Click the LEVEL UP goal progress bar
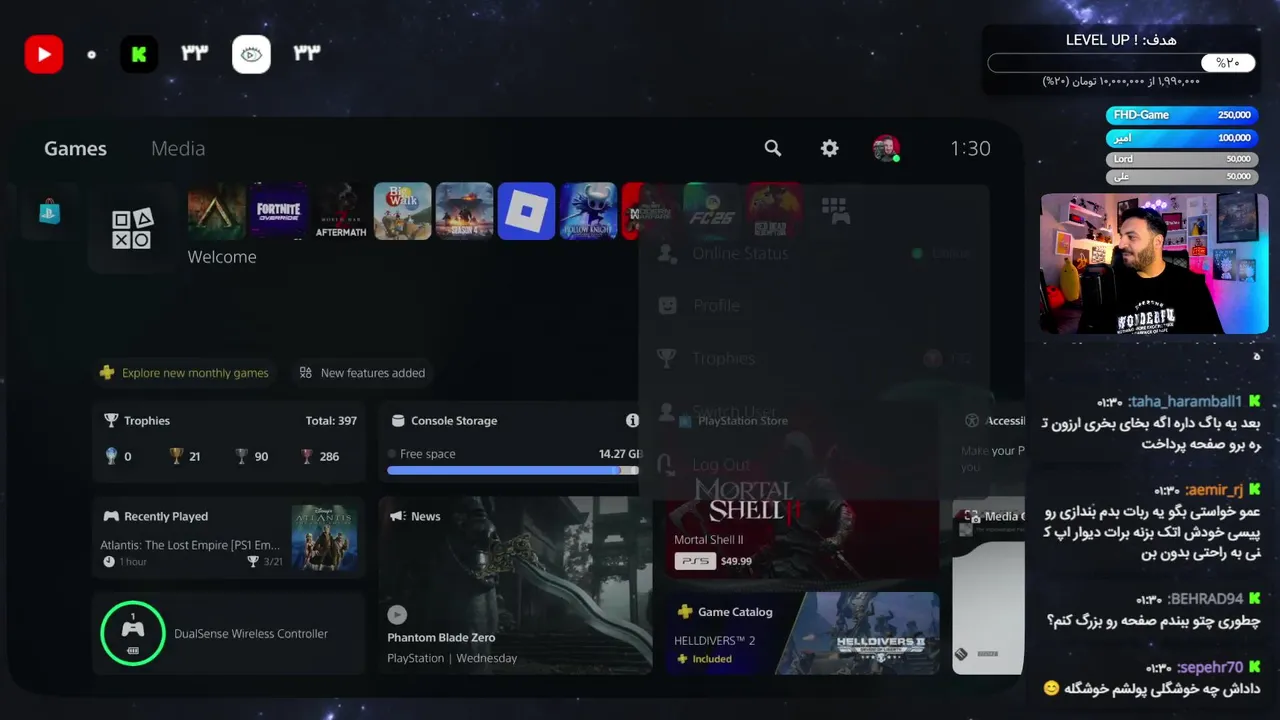Image resolution: width=1280 pixels, height=720 pixels. pos(1121,63)
